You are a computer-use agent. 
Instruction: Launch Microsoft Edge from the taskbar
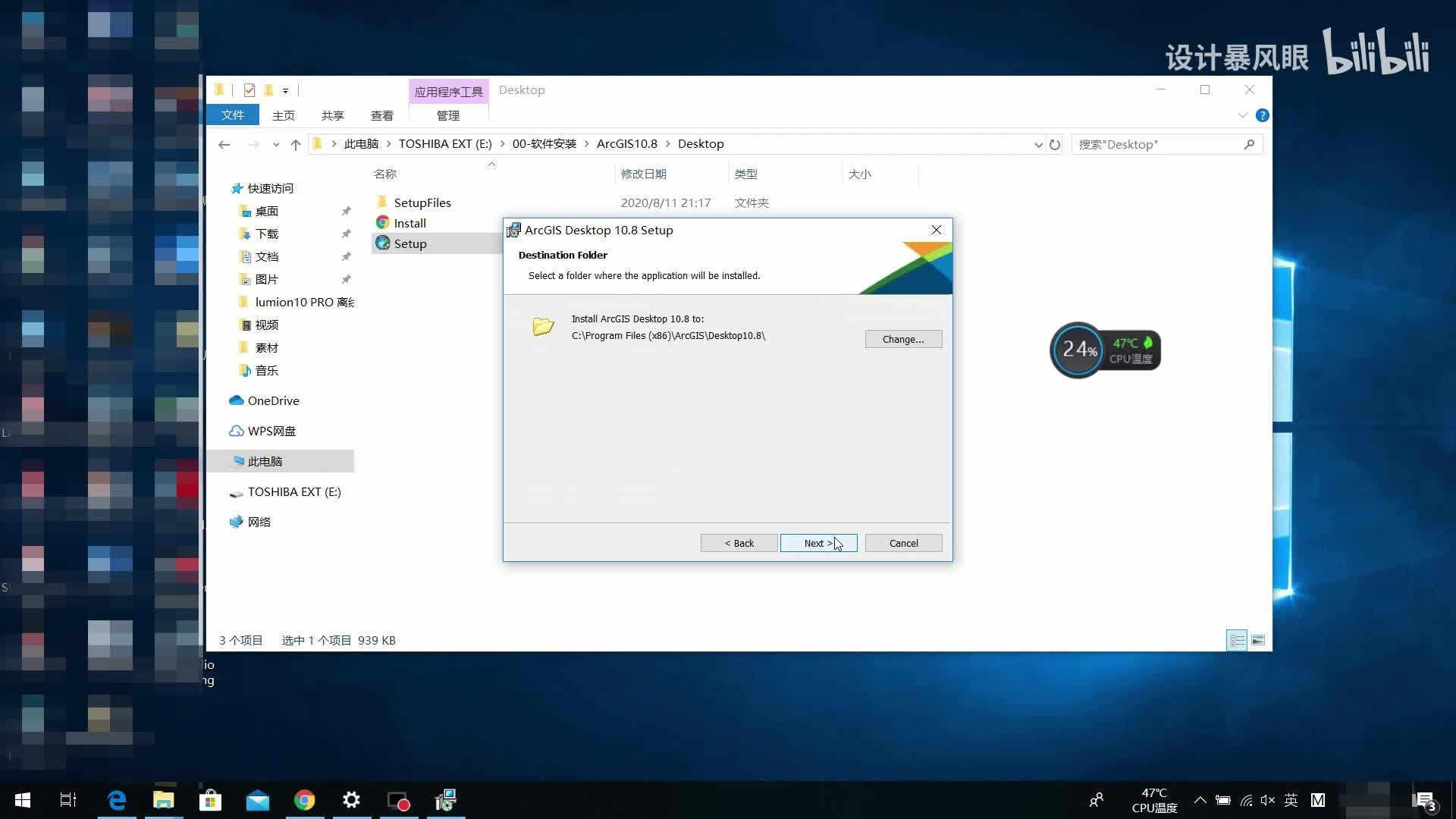[x=117, y=800]
